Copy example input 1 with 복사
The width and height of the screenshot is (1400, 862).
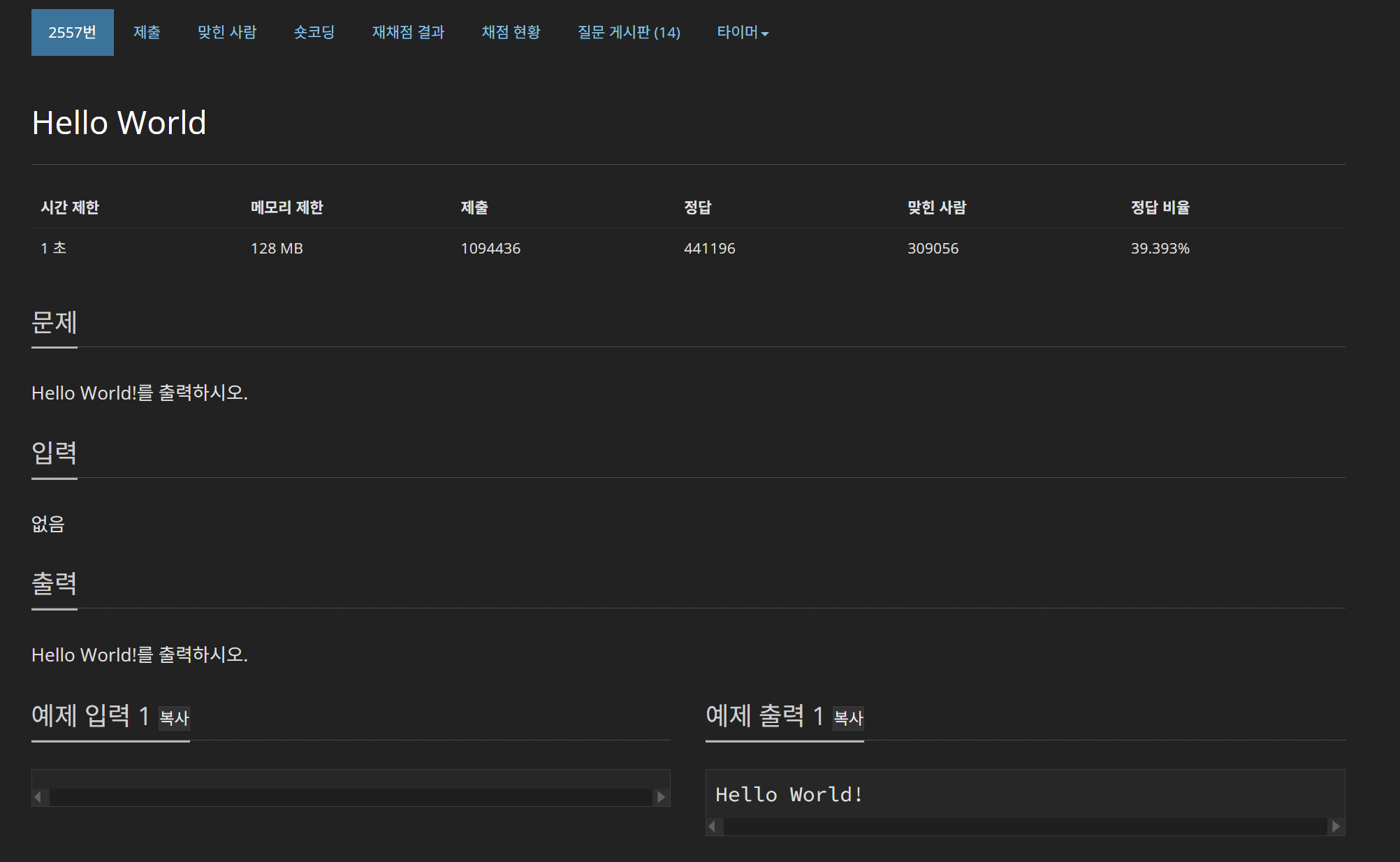click(x=174, y=717)
